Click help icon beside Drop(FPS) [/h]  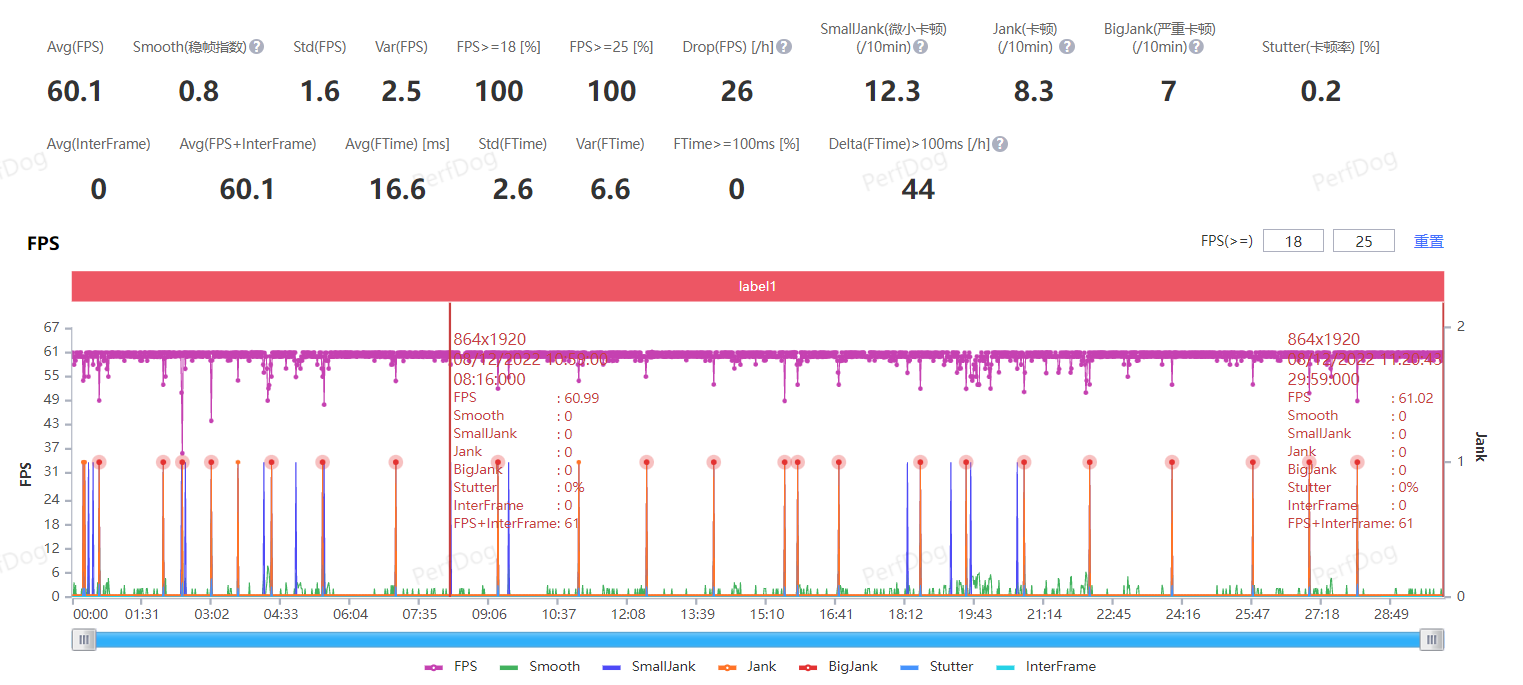784,47
